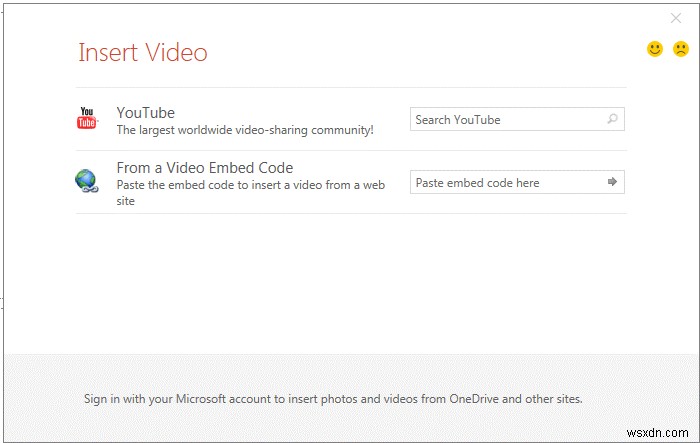This screenshot has height=443, width=700.
Task: Send a frown with the sad face
Action: 681,48
